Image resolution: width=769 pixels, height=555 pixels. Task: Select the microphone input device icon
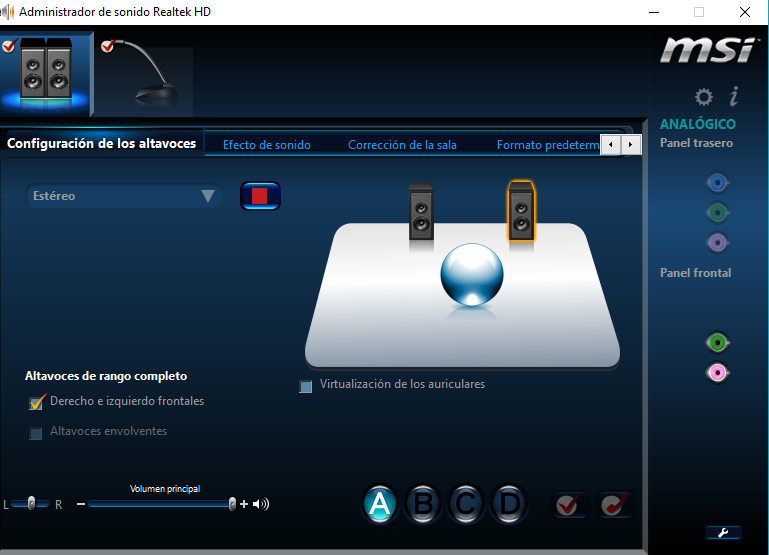tap(146, 76)
